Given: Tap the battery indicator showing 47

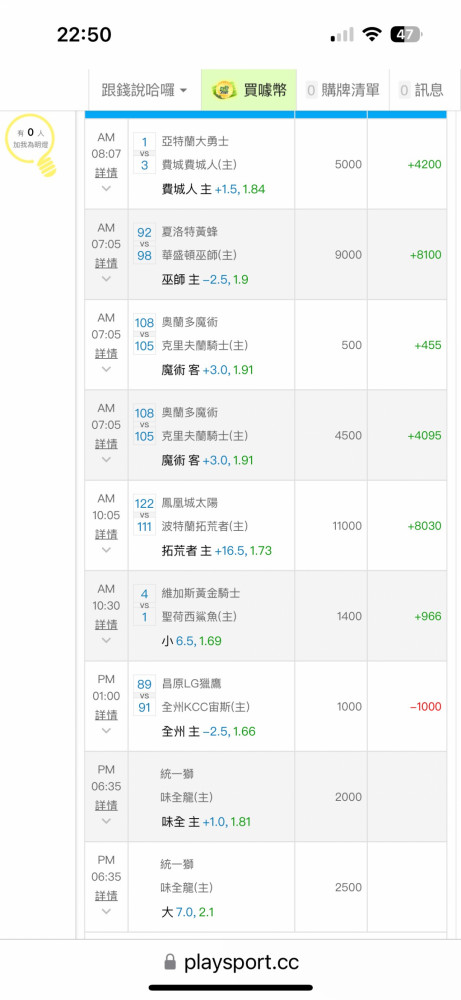Looking at the screenshot, I should point(406,34).
